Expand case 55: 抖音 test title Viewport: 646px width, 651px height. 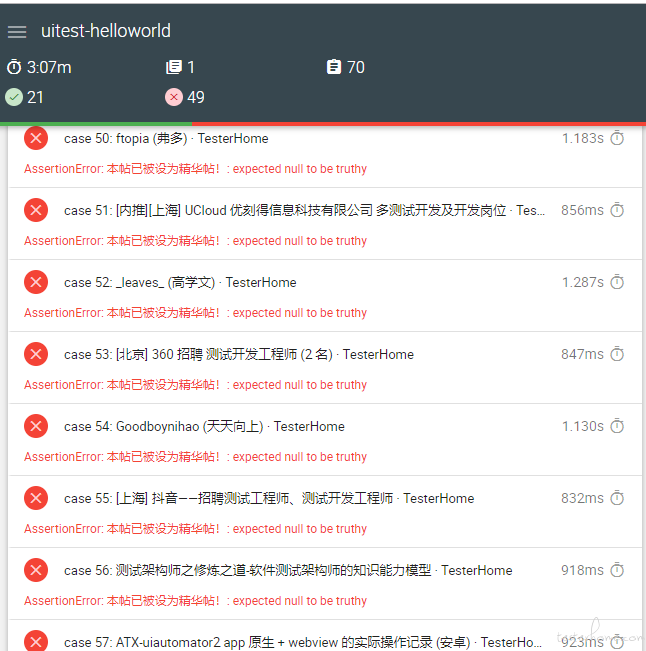(269, 498)
